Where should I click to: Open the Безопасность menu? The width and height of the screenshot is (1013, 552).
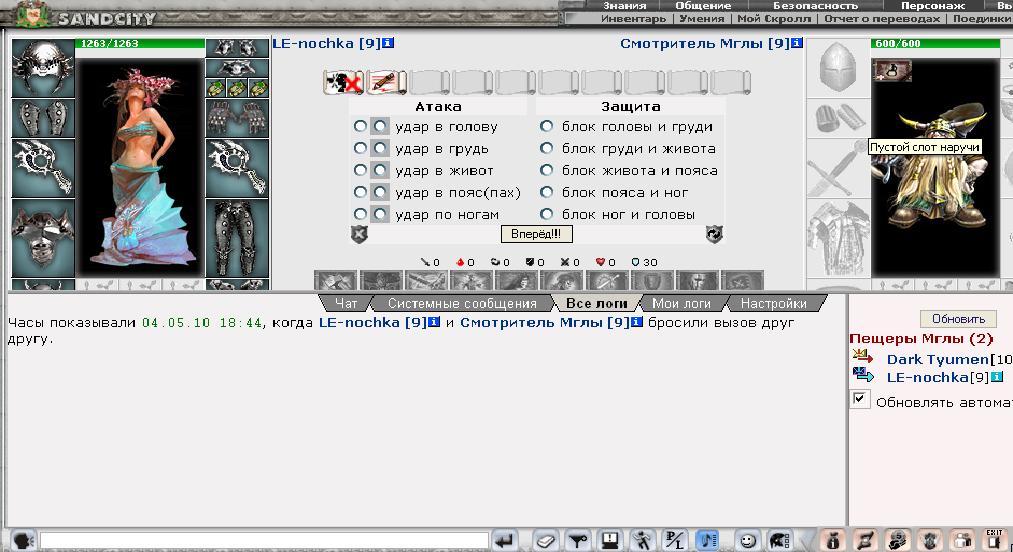tap(815, 5)
